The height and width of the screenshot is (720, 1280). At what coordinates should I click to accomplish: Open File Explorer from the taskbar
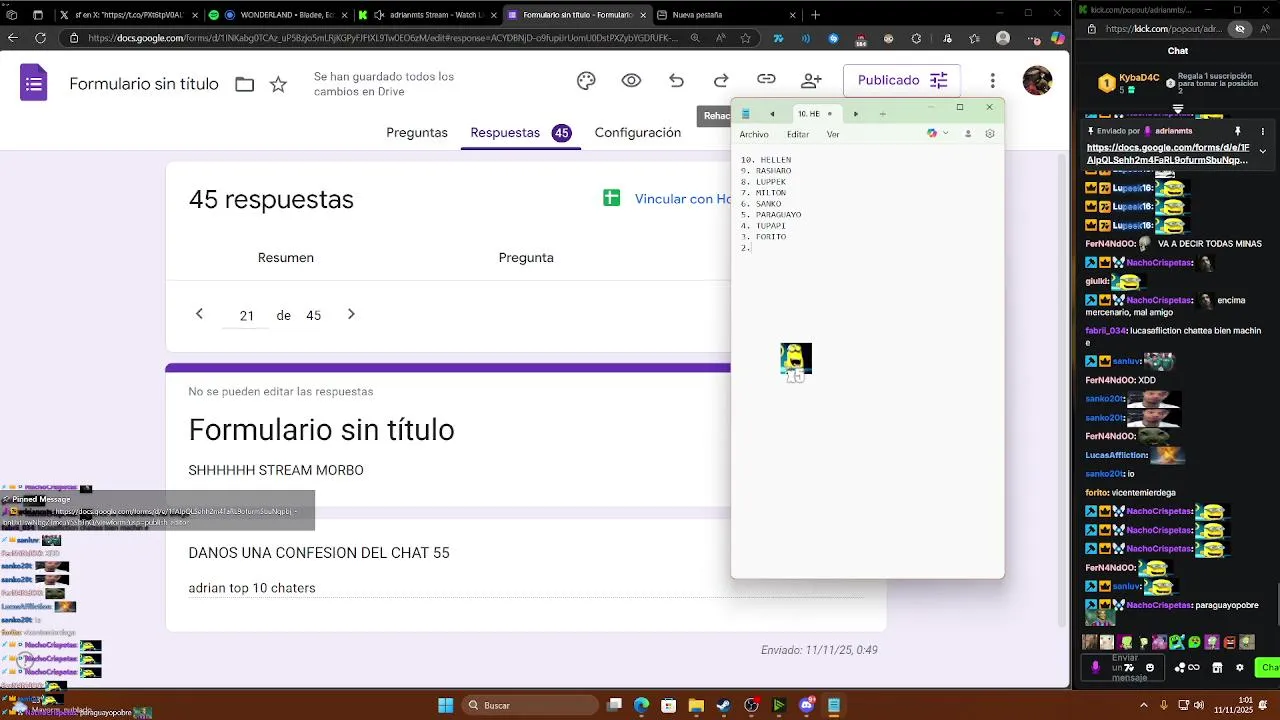point(696,705)
